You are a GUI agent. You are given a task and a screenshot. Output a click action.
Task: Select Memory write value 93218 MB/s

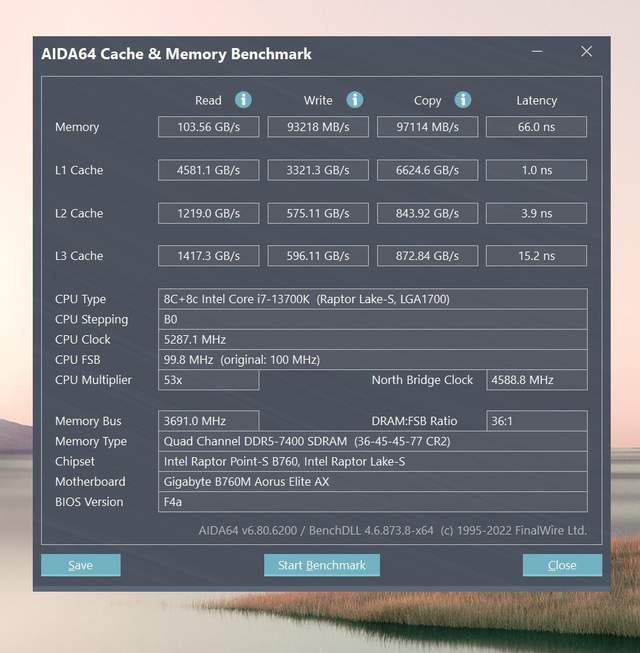(x=318, y=127)
